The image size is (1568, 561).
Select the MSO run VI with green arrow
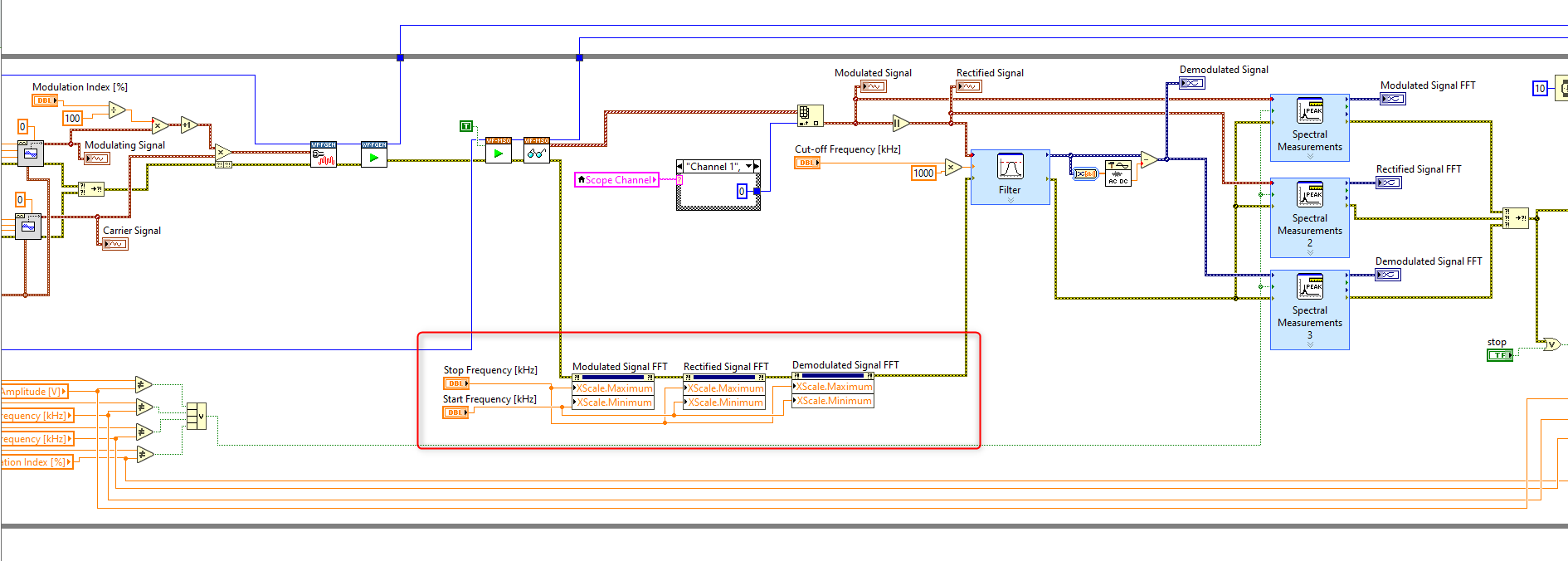click(x=499, y=150)
